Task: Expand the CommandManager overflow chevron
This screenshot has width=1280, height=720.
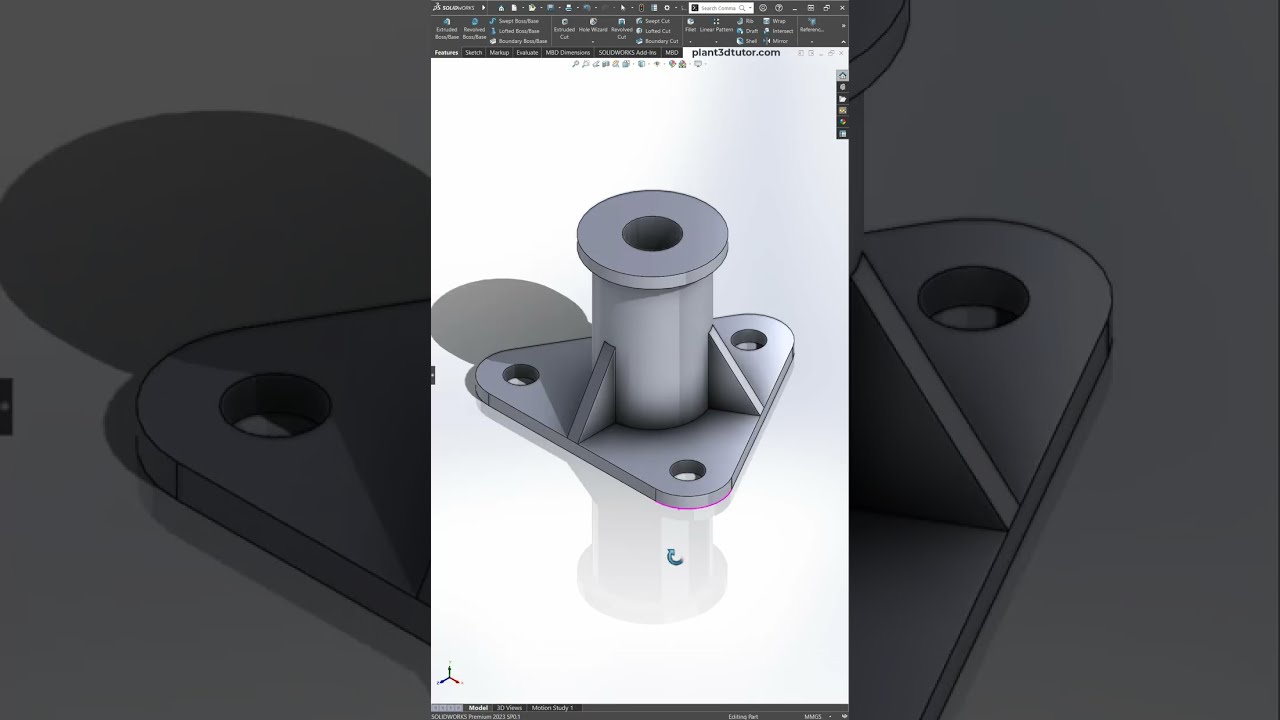Action: [843, 25]
